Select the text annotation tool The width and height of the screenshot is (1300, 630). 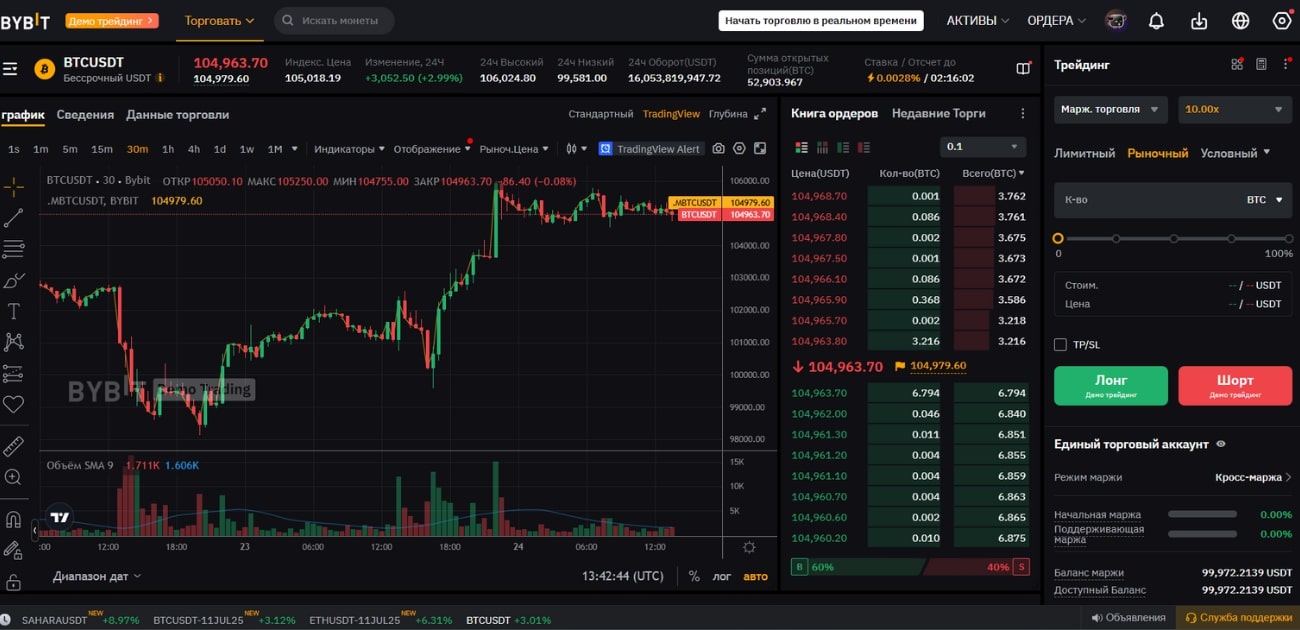[13, 311]
